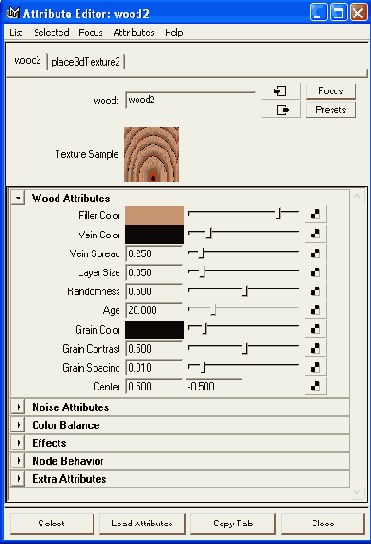Click the wood name input field
This screenshot has height=544, width=371.
[x=190, y=100]
